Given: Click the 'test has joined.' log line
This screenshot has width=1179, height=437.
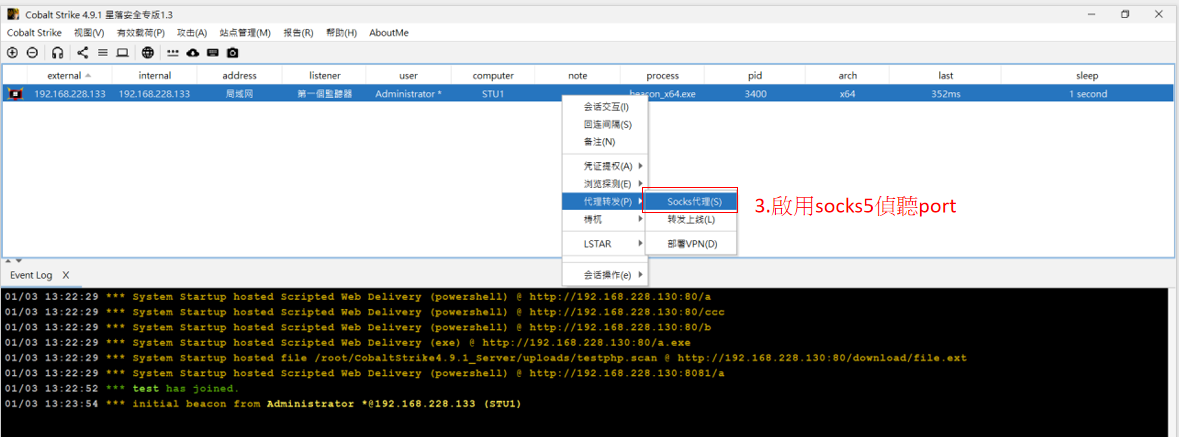Looking at the screenshot, I should pos(121,388).
